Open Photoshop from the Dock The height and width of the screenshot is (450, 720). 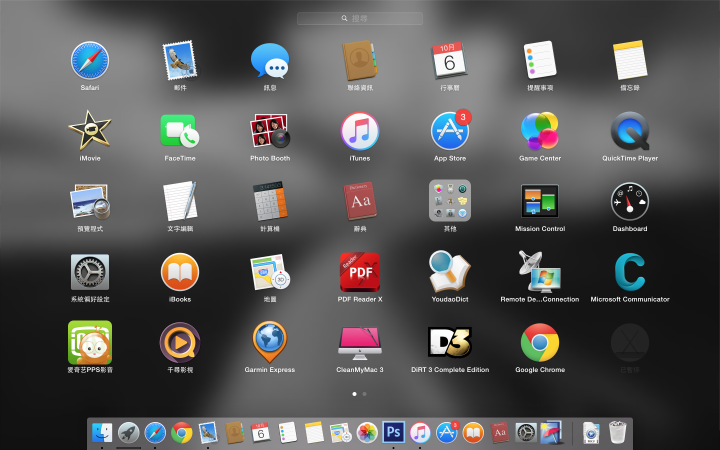point(394,432)
